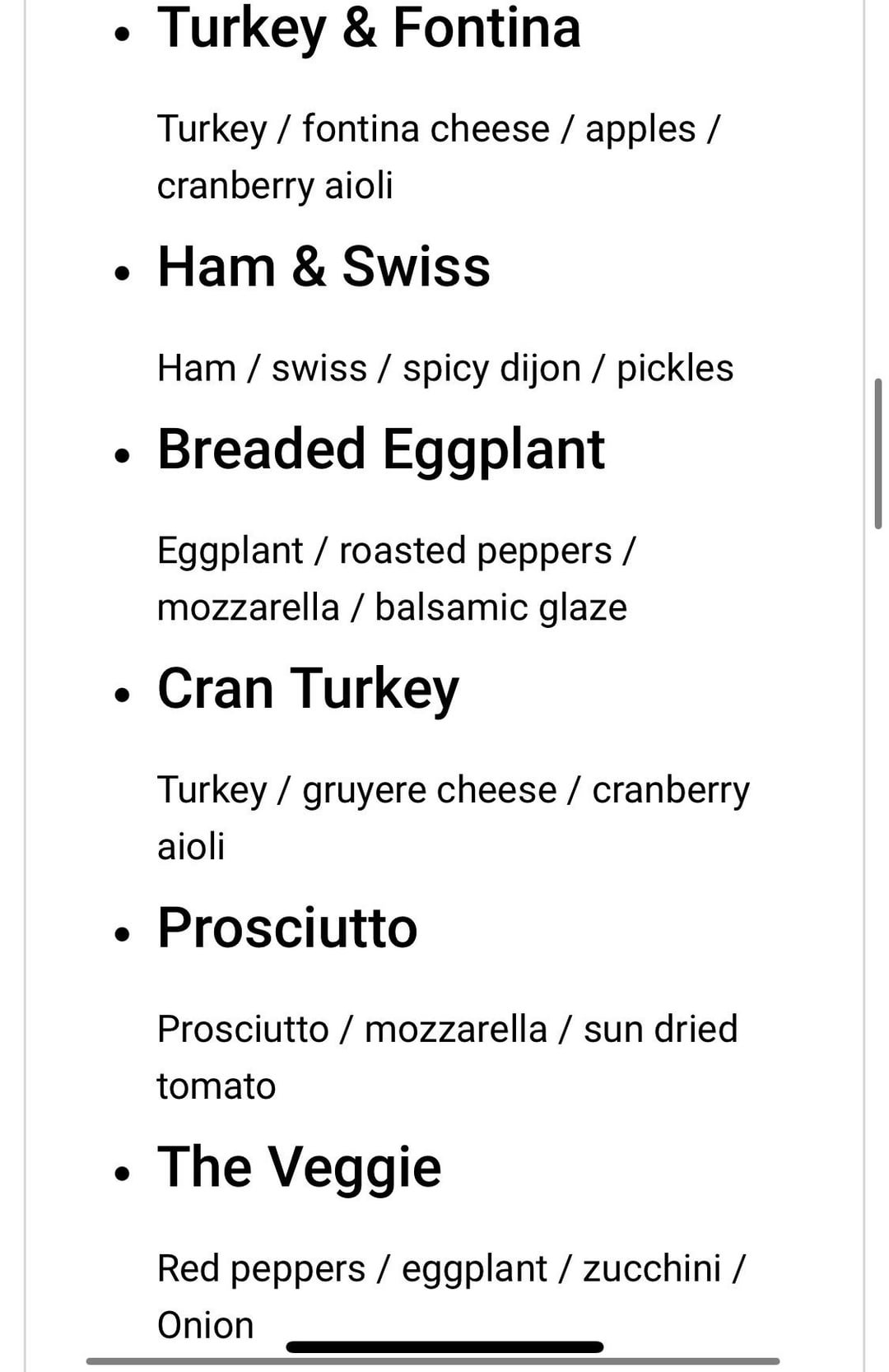Tap the black home indicator bar

[444, 1347]
